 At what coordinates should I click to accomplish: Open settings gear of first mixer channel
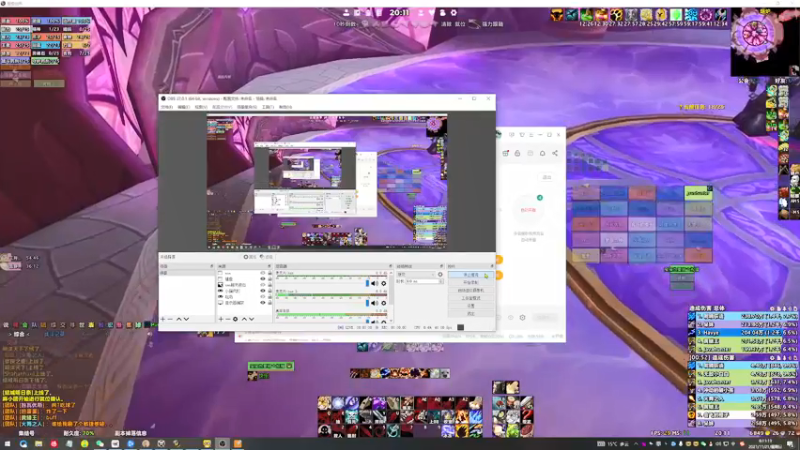(384, 283)
